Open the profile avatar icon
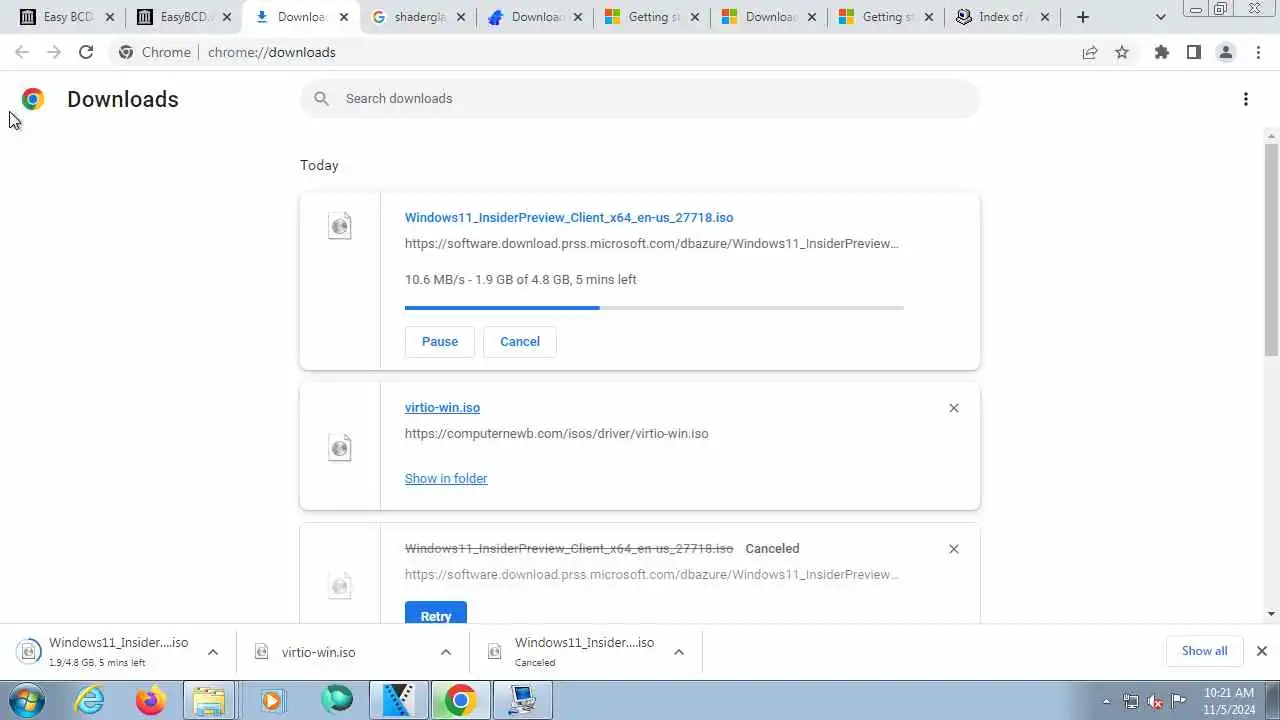This screenshot has height=720, width=1280. [x=1226, y=52]
